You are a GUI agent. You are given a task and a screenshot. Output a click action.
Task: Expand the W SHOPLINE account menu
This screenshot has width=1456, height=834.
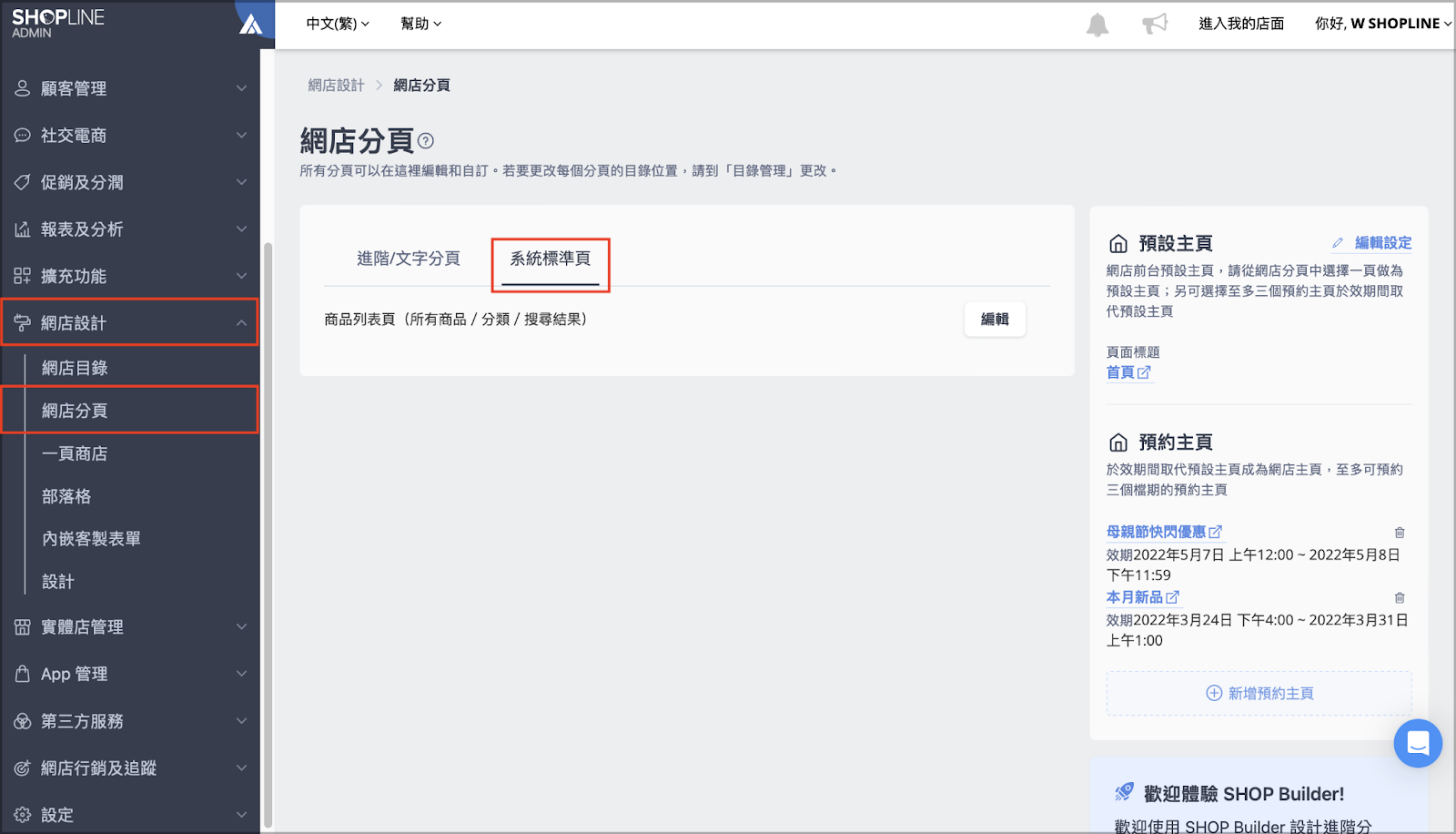click(x=1383, y=24)
